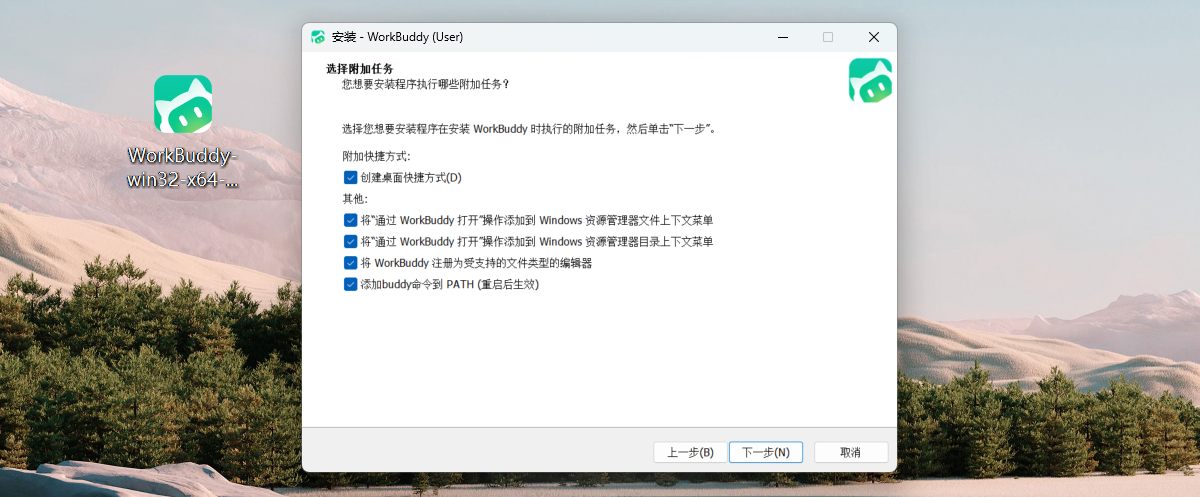
Task: Minimize the WorkBuddy setup window
Action: [782, 37]
